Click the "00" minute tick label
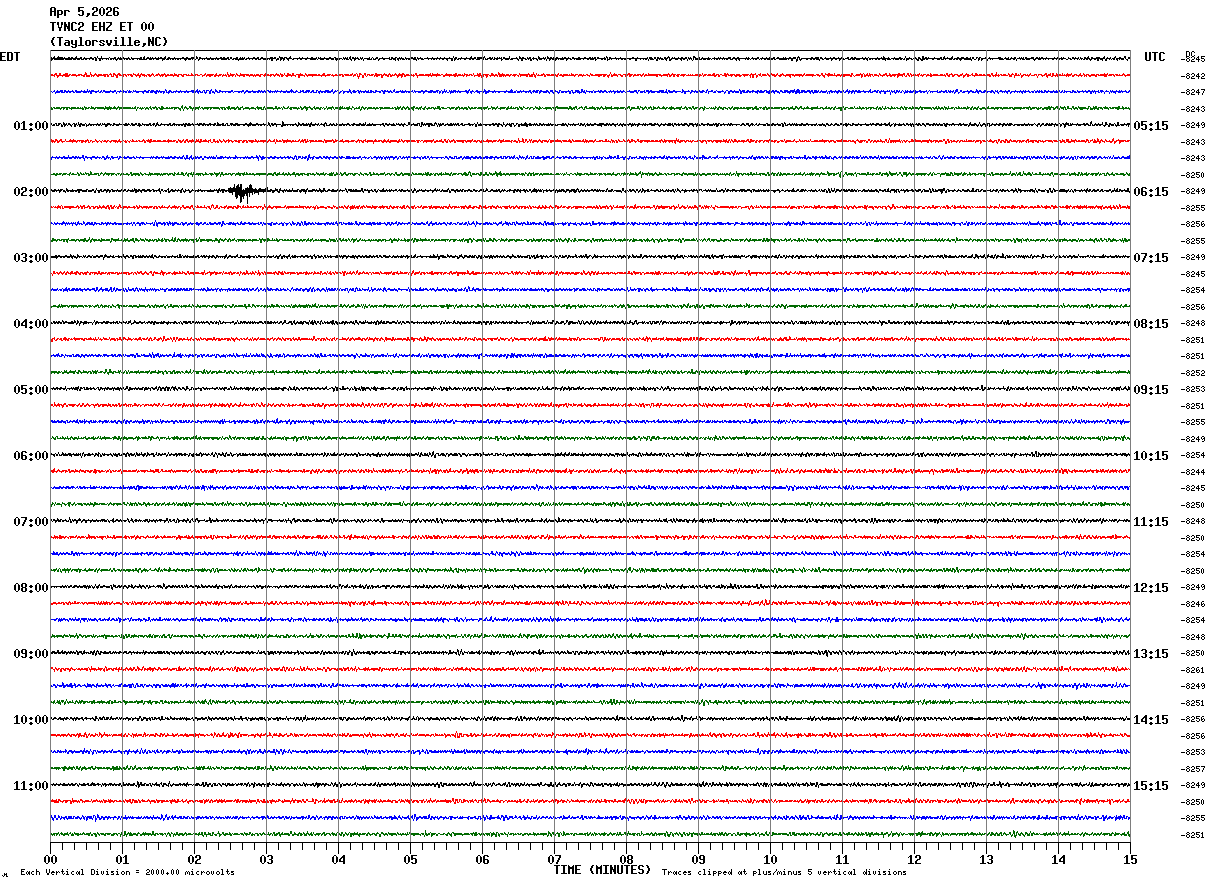 tap(50, 860)
